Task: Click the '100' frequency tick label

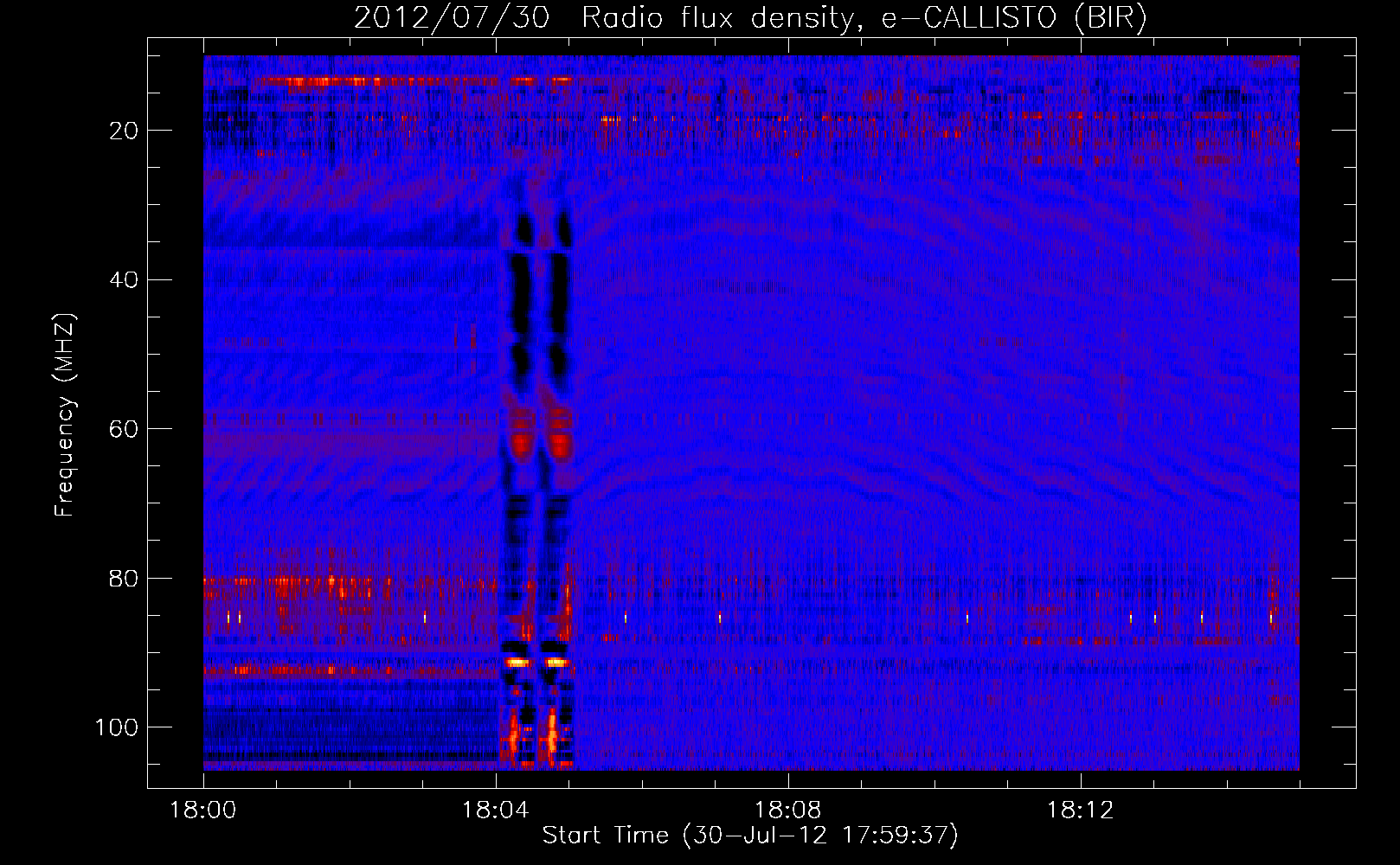Action: pos(117,727)
